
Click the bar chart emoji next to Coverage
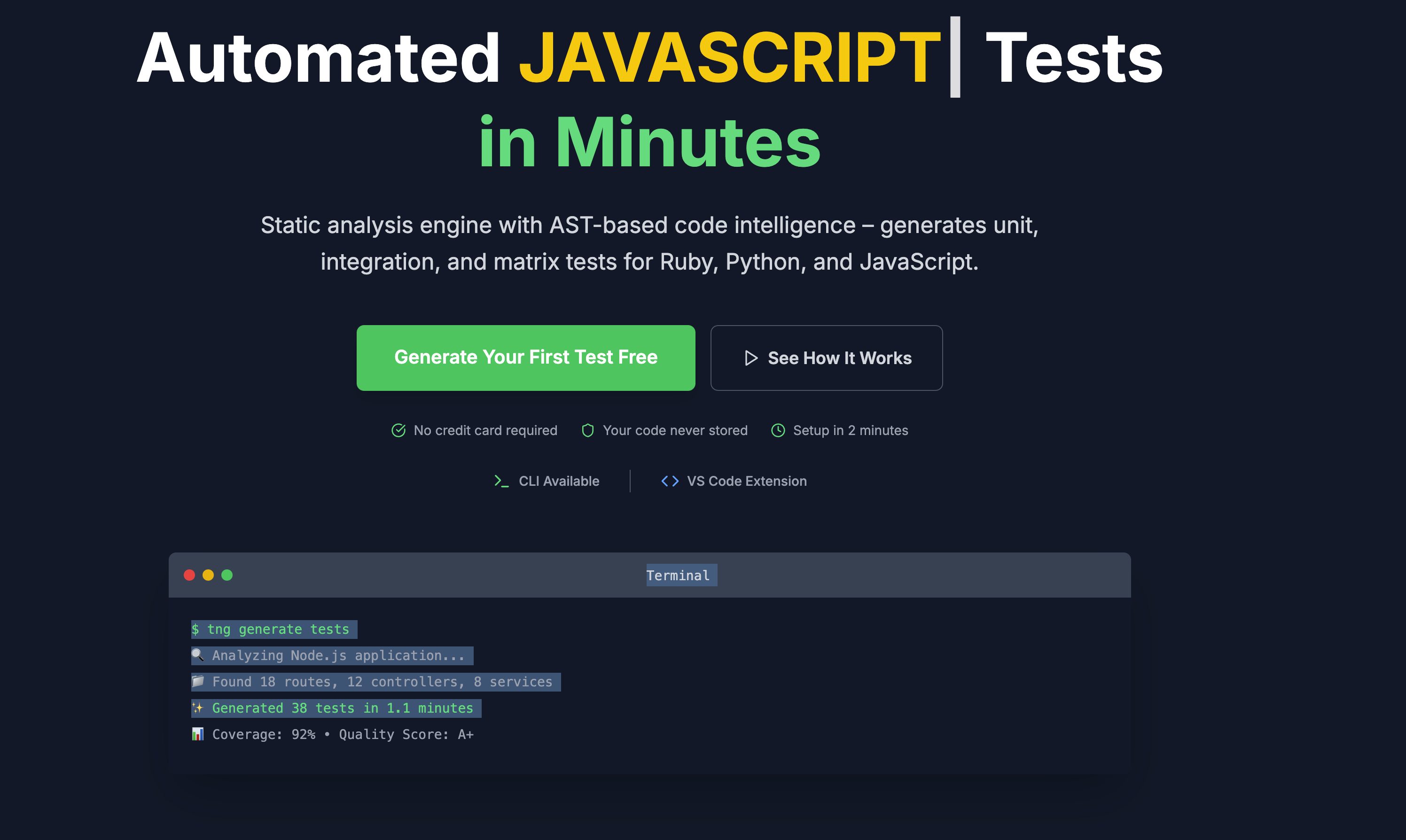pyautogui.click(x=197, y=734)
